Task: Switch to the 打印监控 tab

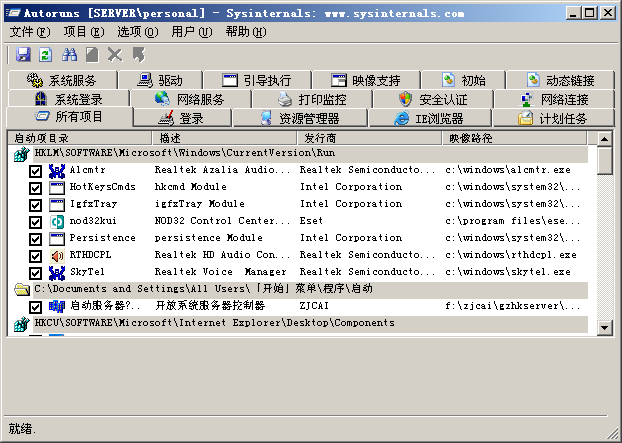Action: coord(312,99)
